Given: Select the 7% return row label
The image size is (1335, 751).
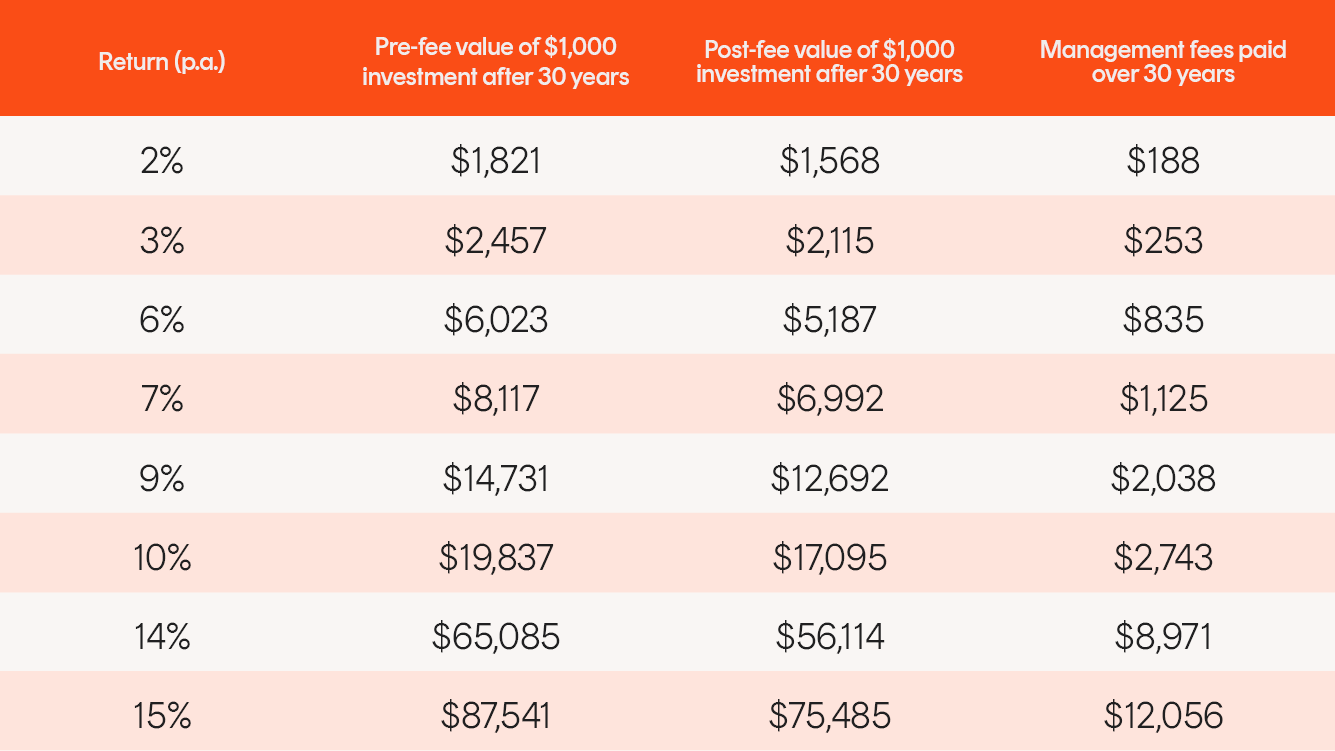Looking at the screenshot, I should coord(162,399).
